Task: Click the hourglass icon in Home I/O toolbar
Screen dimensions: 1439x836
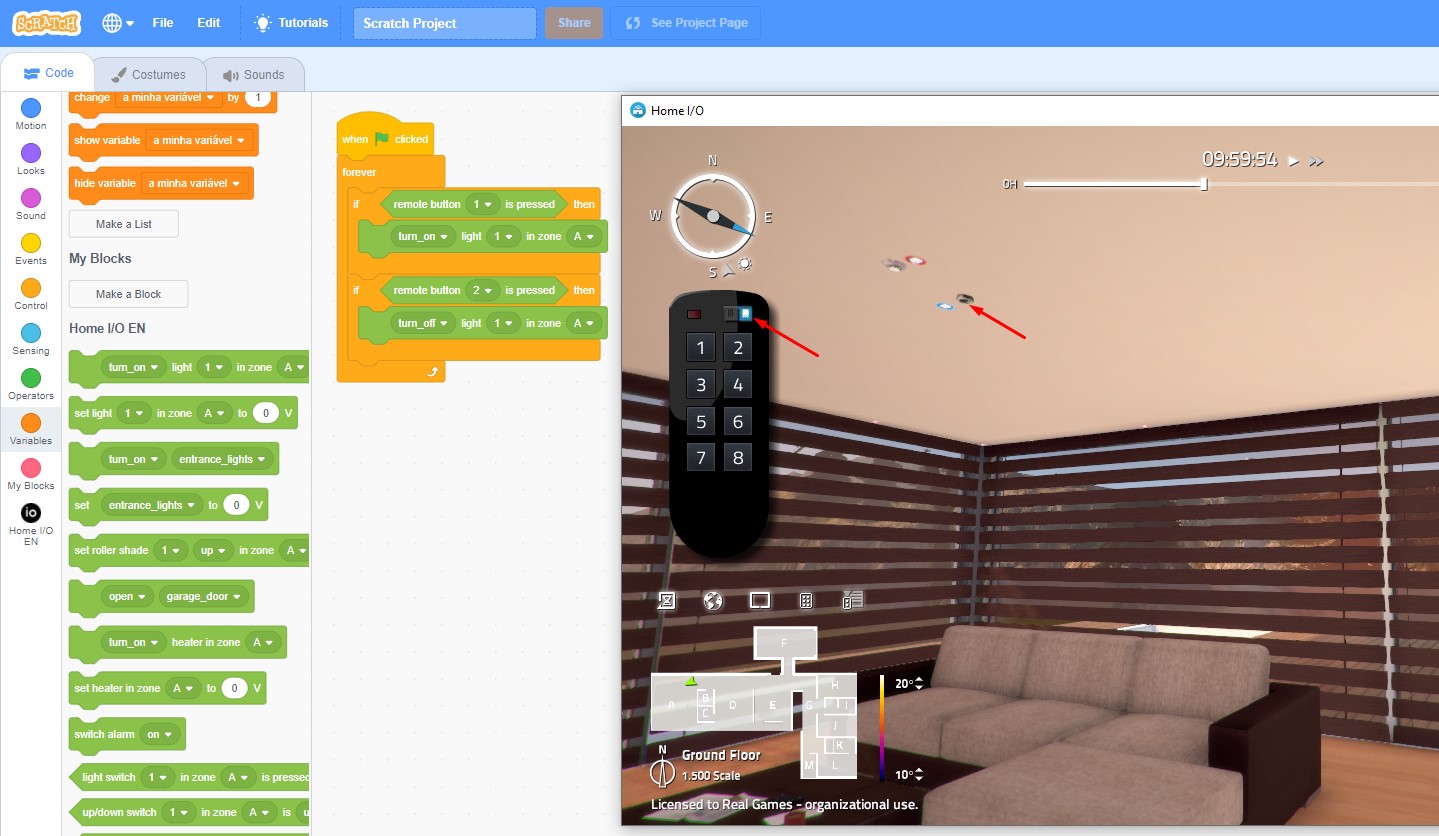Action: click(x=666, y=600)
